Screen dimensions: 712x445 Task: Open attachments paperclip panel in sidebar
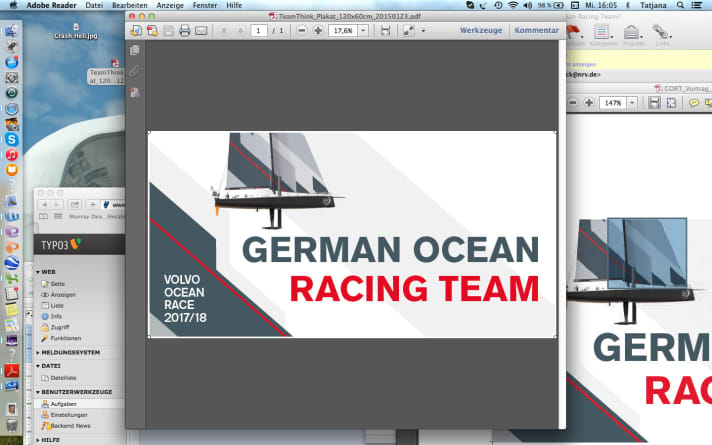[x=134, y=71]
